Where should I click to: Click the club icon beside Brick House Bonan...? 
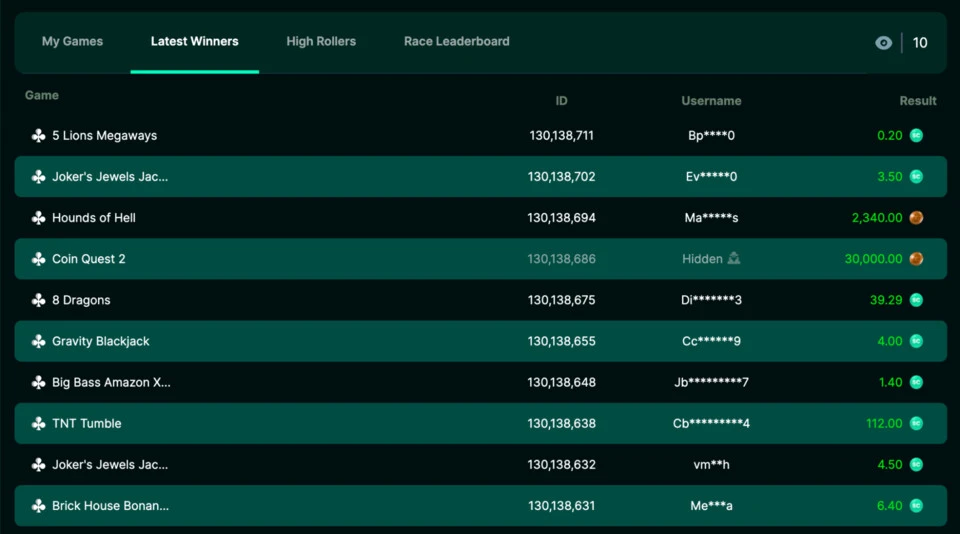(39, 506)
